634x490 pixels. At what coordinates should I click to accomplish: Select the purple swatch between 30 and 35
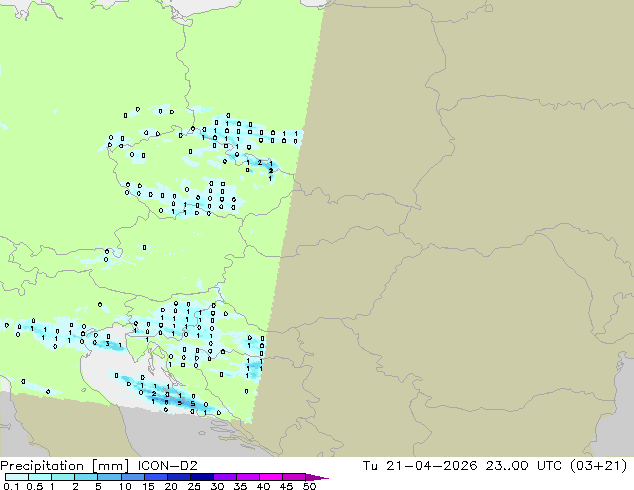225,477
